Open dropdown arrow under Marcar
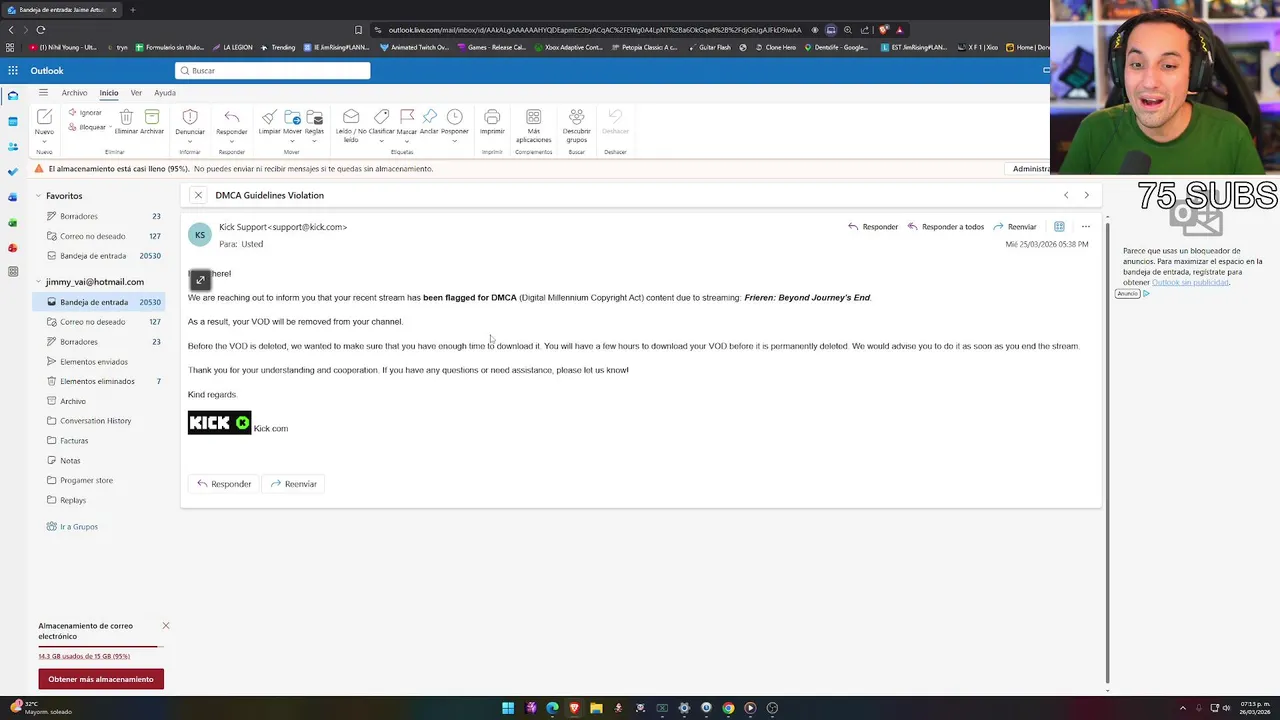Image resolution: width=1280 pixels, height=720 pixels. click(407, 141)
